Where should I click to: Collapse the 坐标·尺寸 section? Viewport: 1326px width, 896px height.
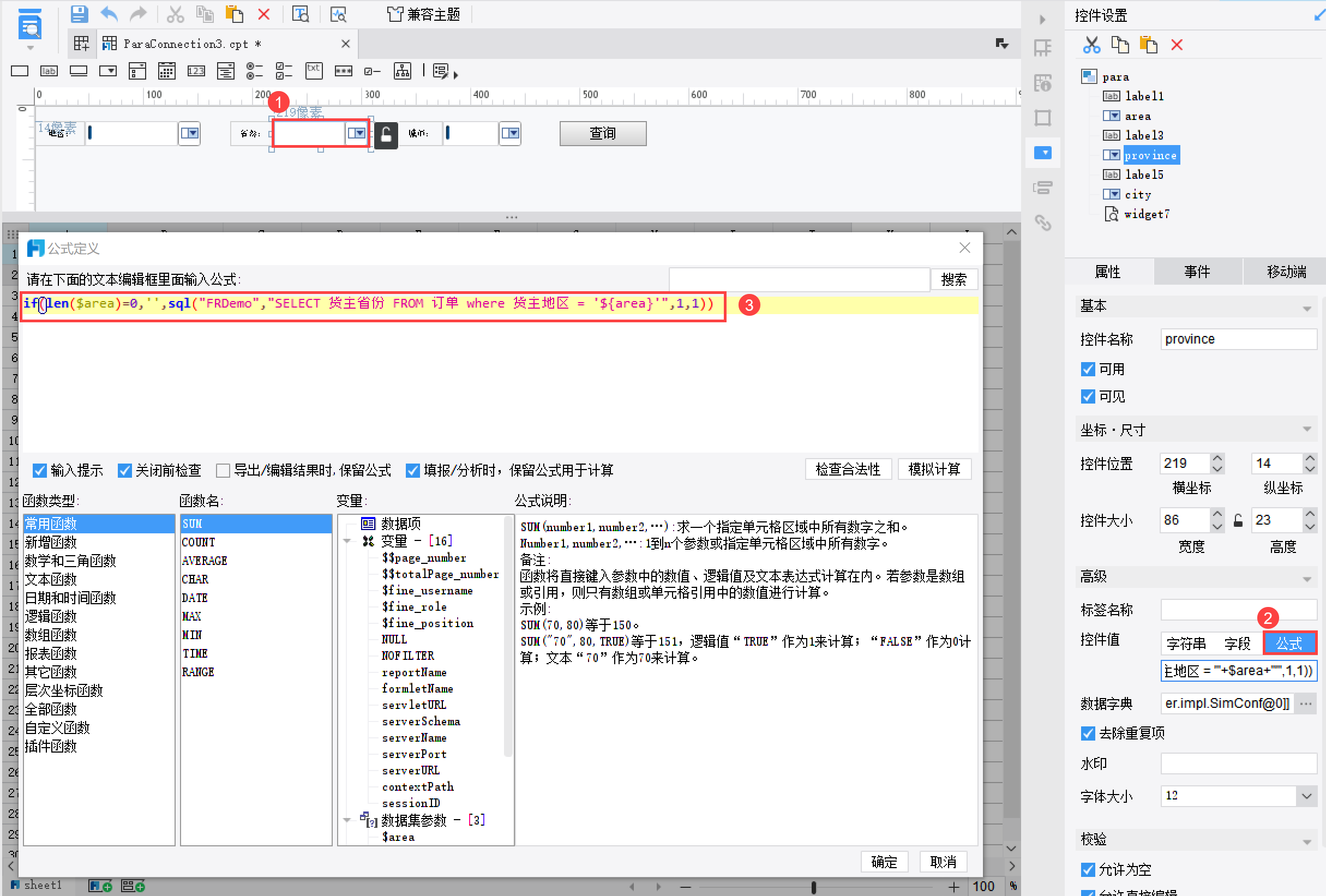(1306, 430)
